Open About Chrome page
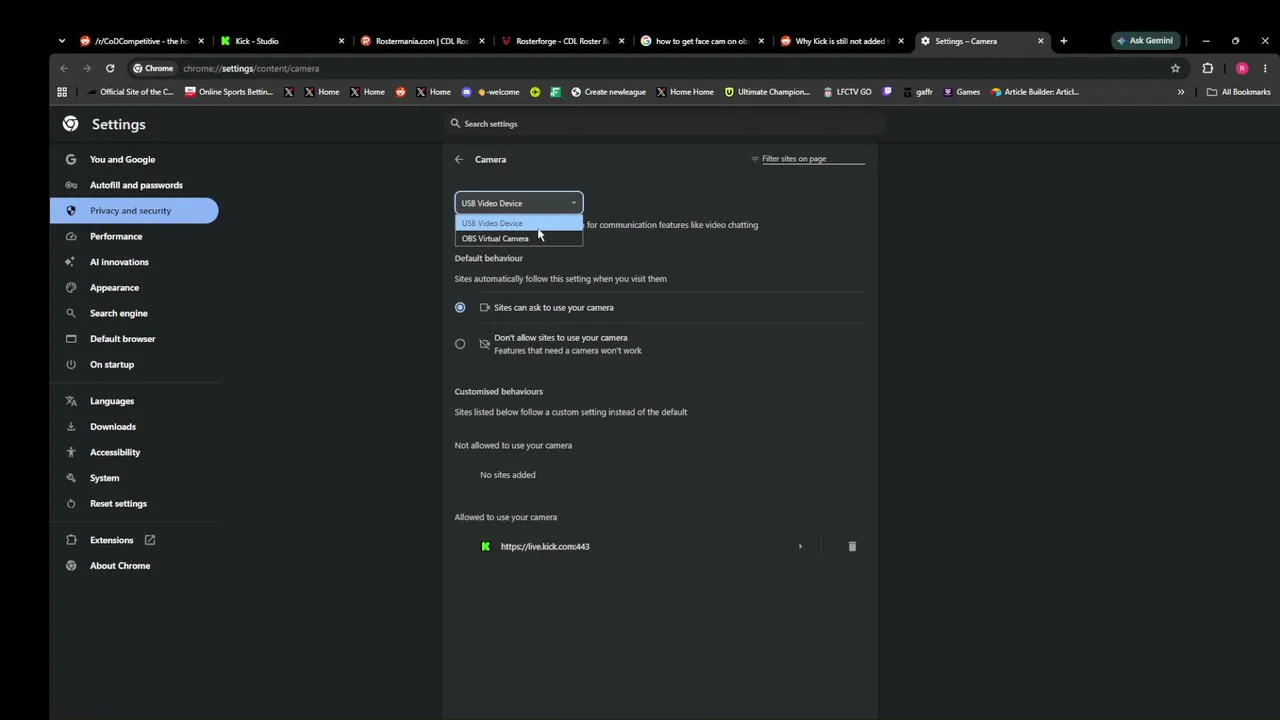 tap(119, 566)
